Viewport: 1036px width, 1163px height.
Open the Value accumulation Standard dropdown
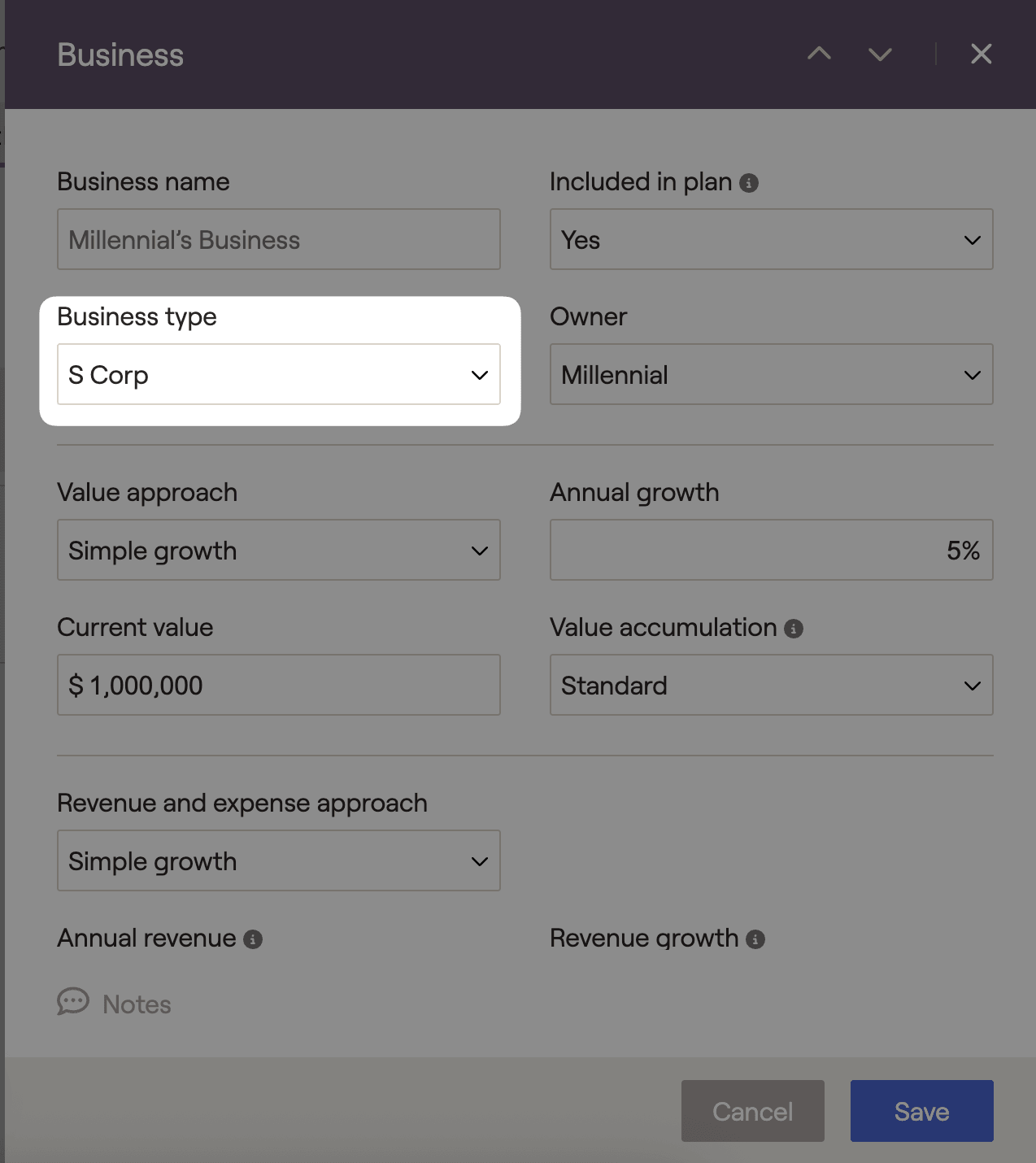(x=771, y=686)
